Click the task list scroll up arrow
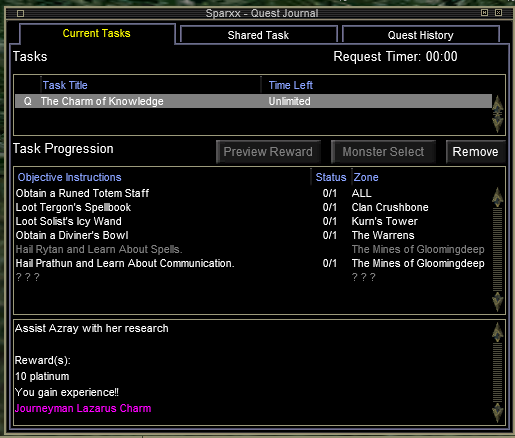Image resolution: width=515 pixels, height=438 pixels. 498,104
